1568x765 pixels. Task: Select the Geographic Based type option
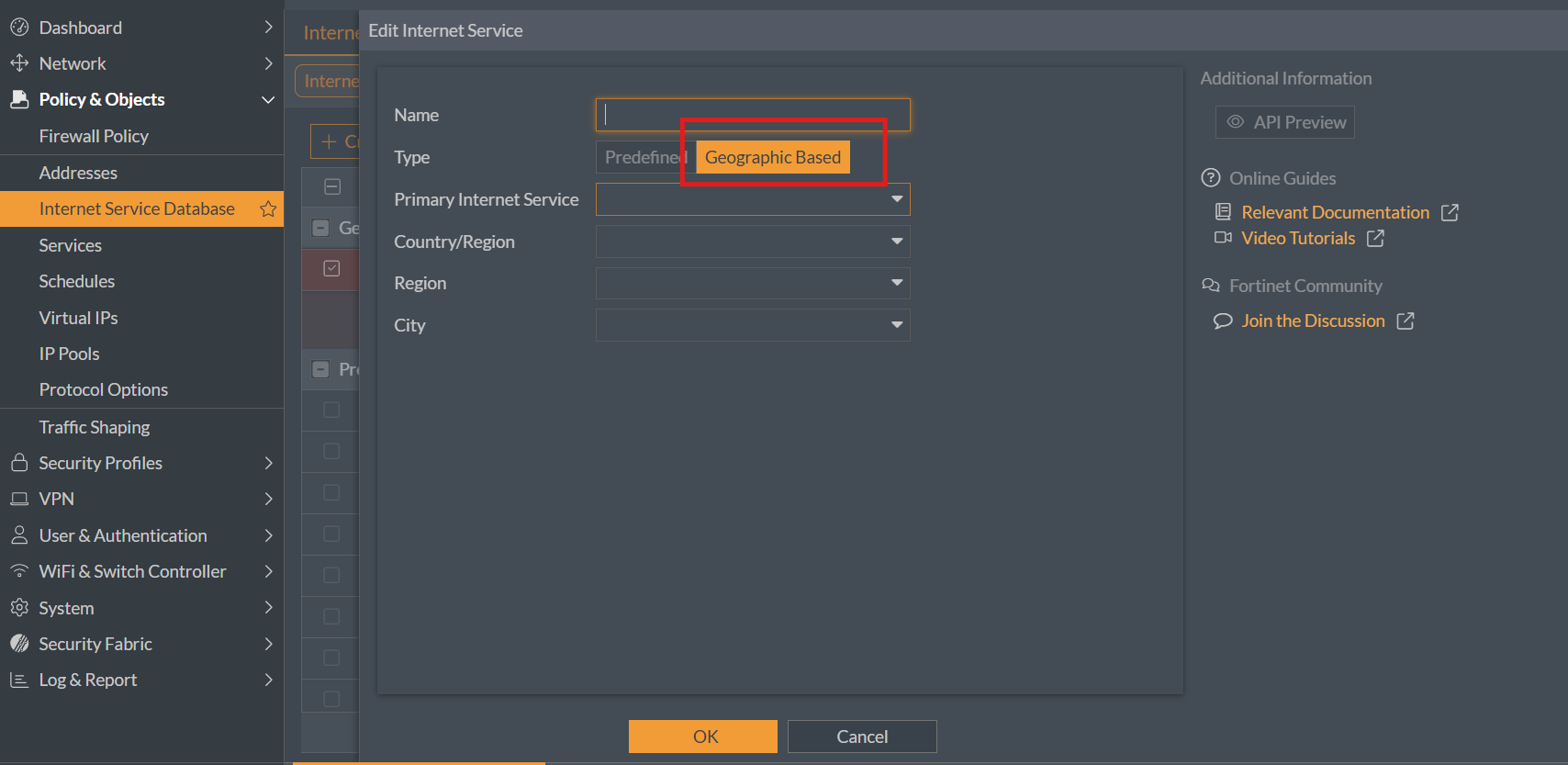[773, 157]
